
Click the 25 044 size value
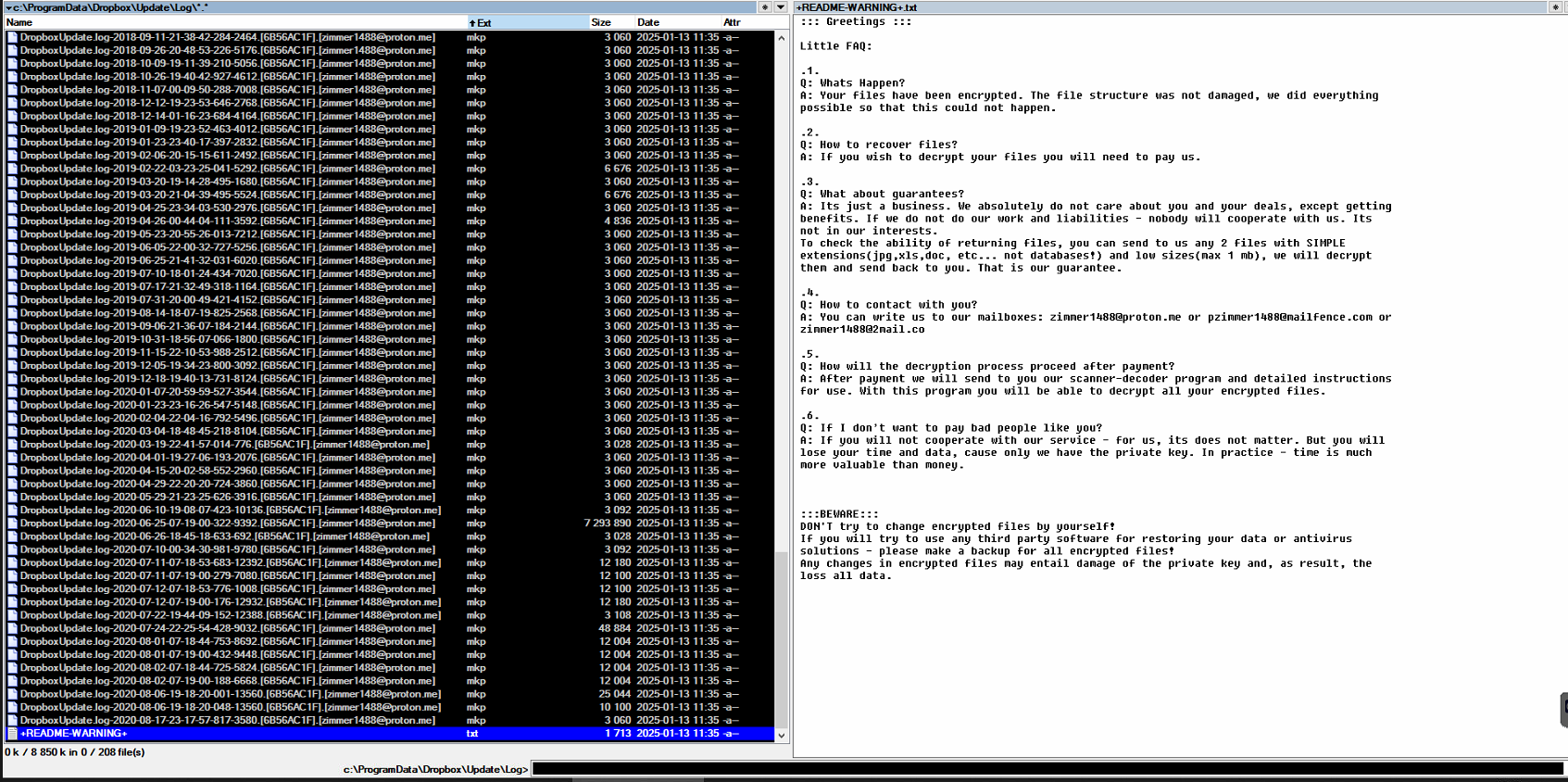pos(615,694)
